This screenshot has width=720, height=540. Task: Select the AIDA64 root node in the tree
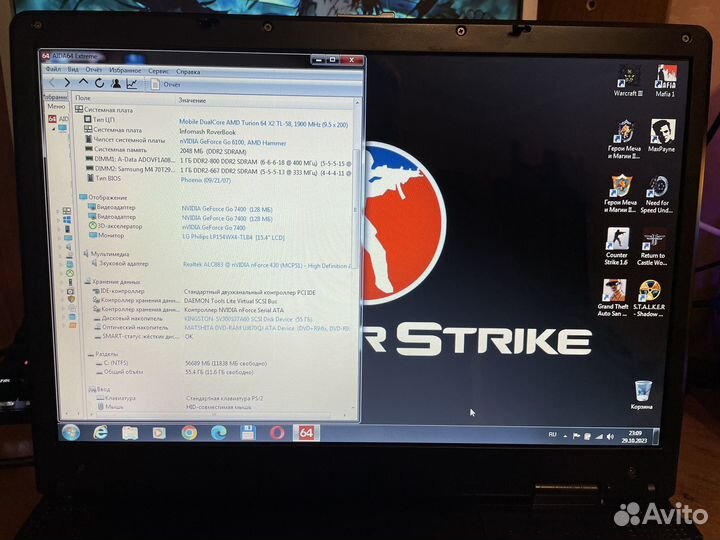tap(57, 119)
